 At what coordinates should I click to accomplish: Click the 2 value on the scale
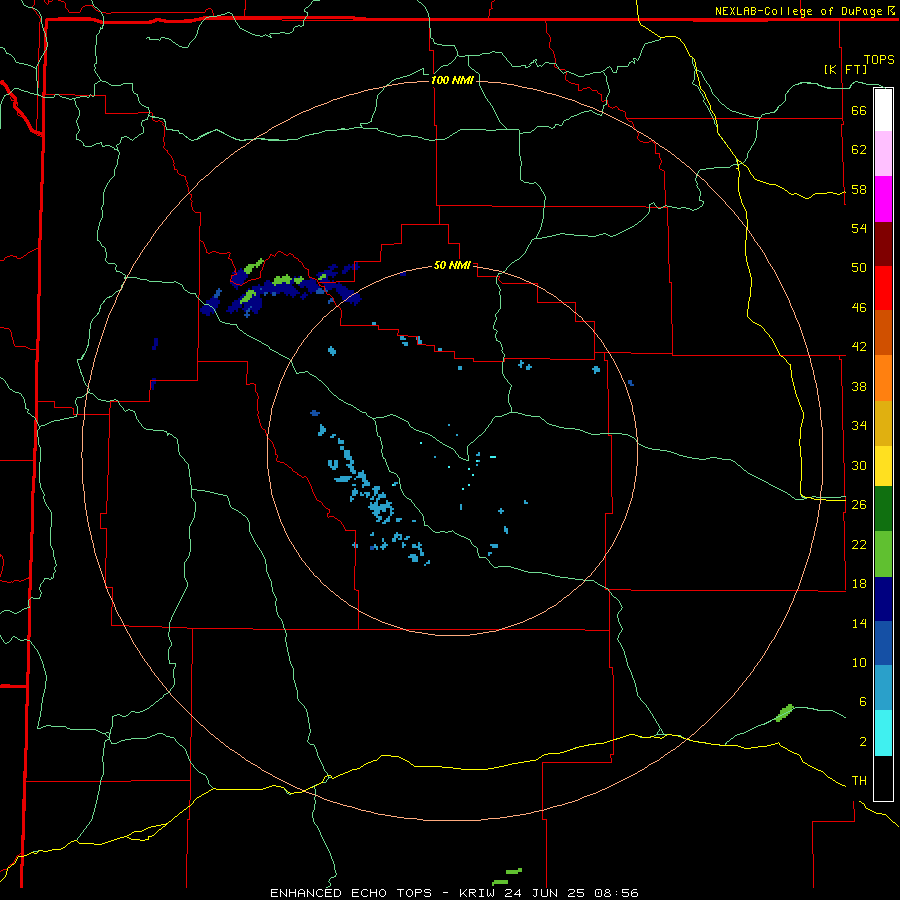863,742
